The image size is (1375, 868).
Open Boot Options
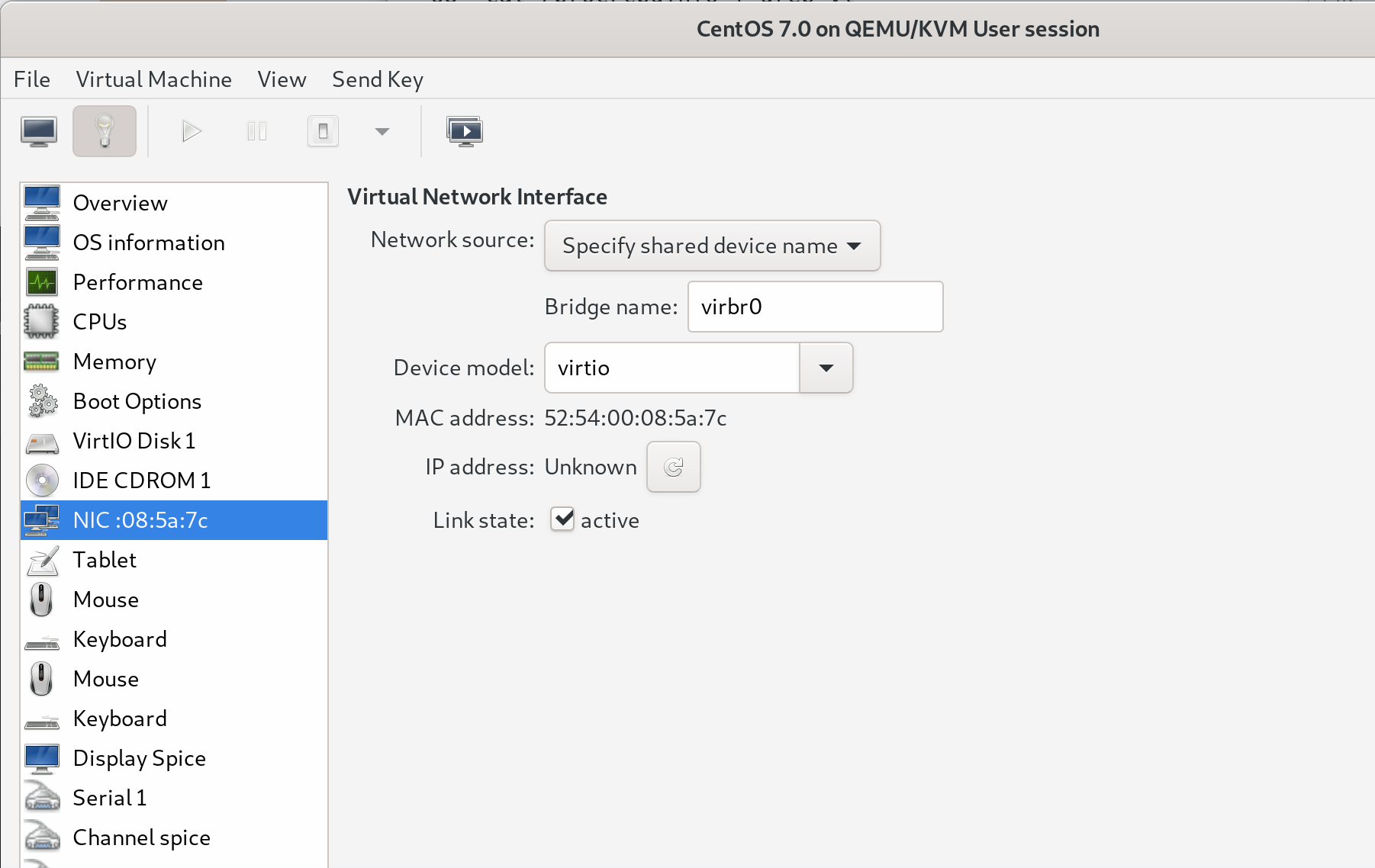(x=174, y=401)
